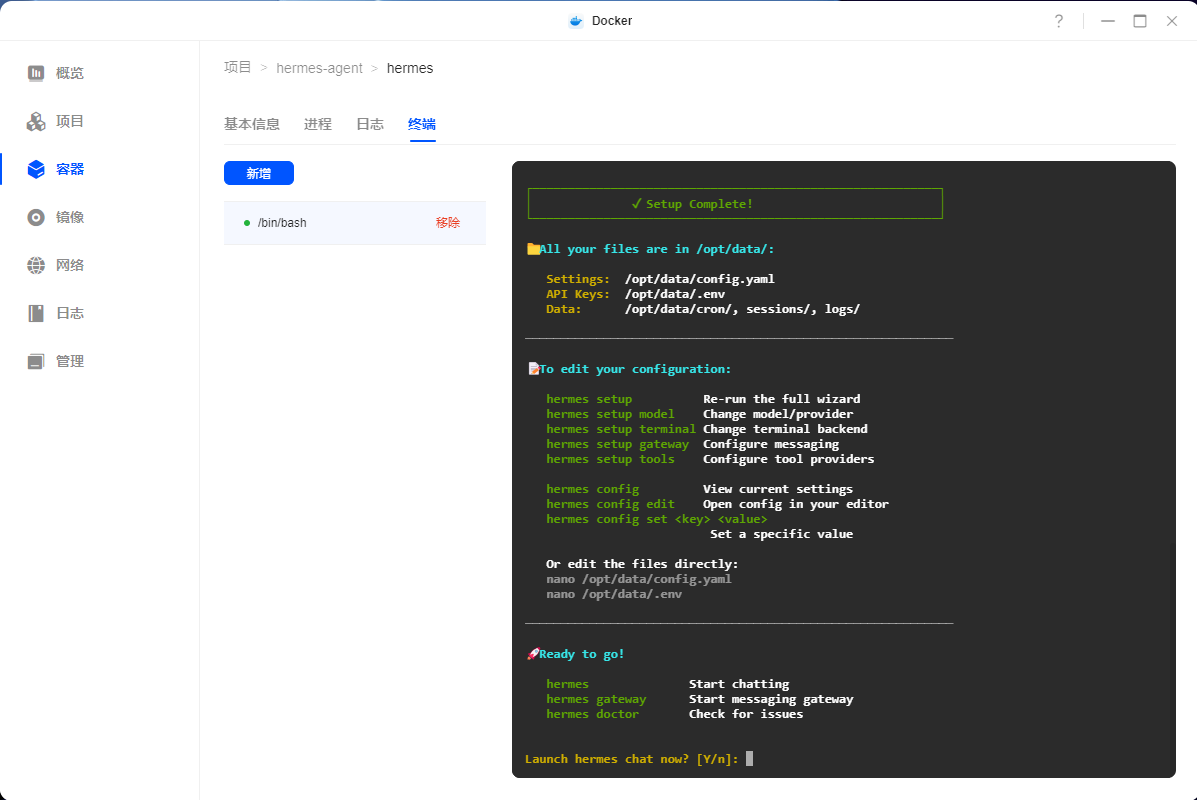The width and height of the screenshot is (1197, 800).
Task: Maximize the Docker window
Action: [x=1140, y=21]
